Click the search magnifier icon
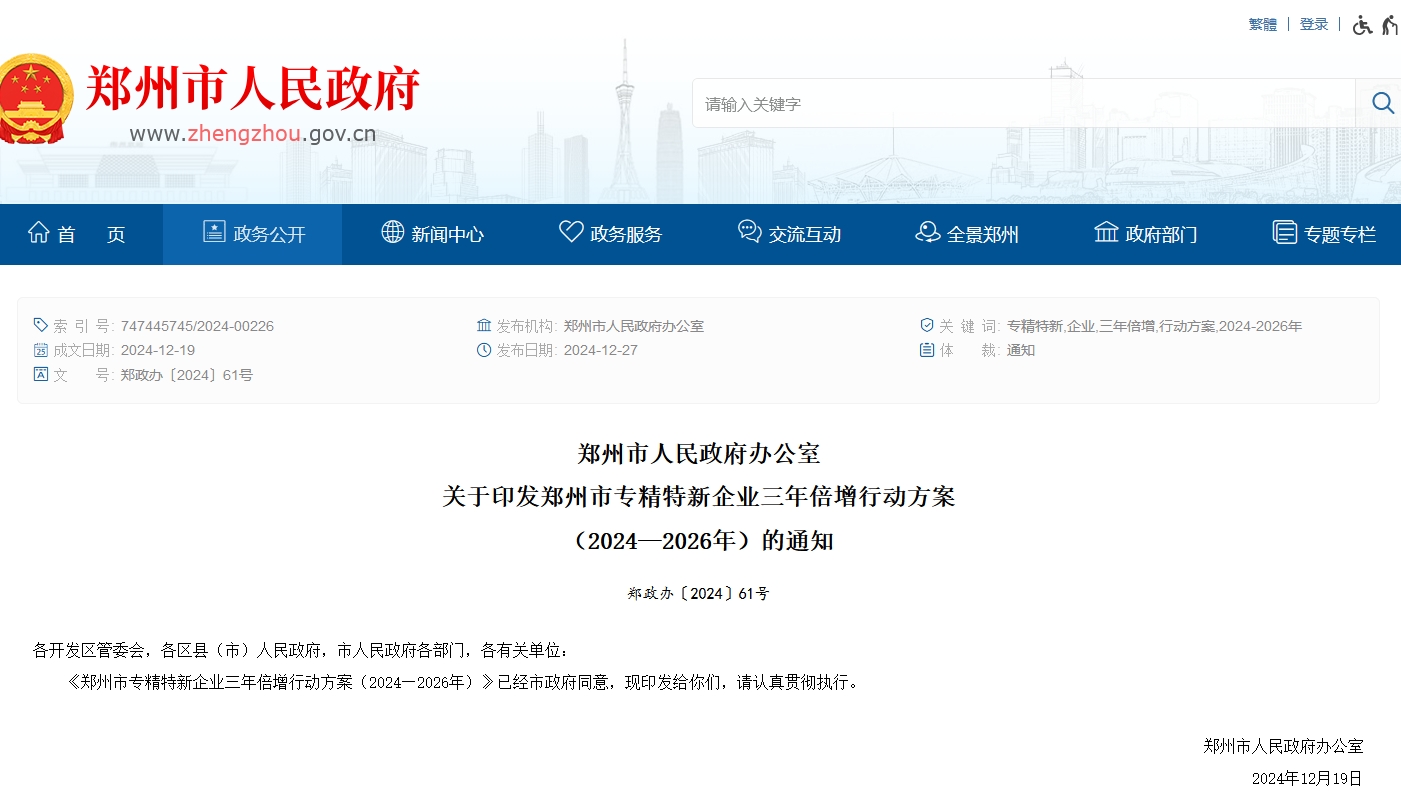1401x807 pixels. tap(1382, 102)
